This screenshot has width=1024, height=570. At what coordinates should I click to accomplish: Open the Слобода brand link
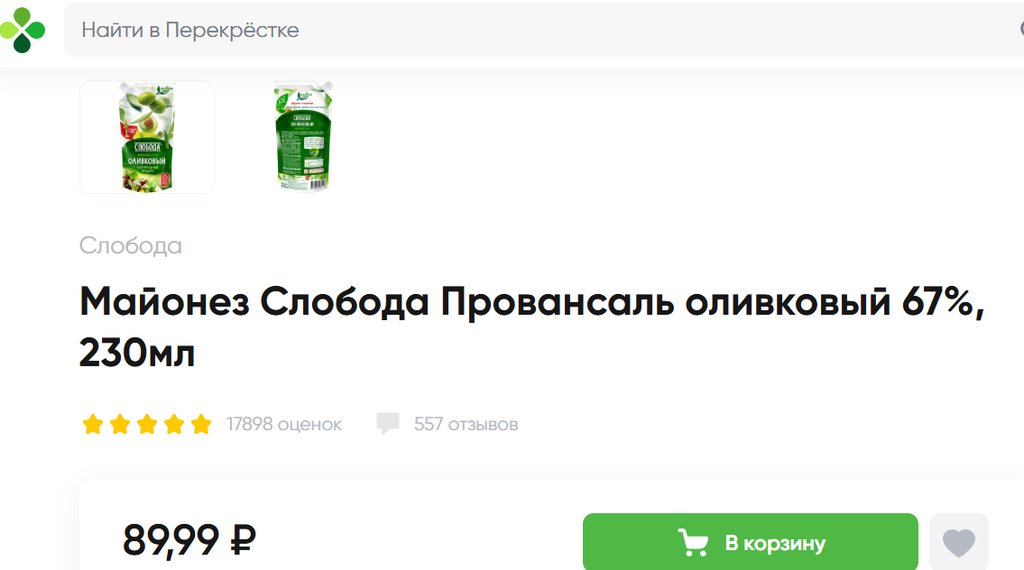(131, 246)
